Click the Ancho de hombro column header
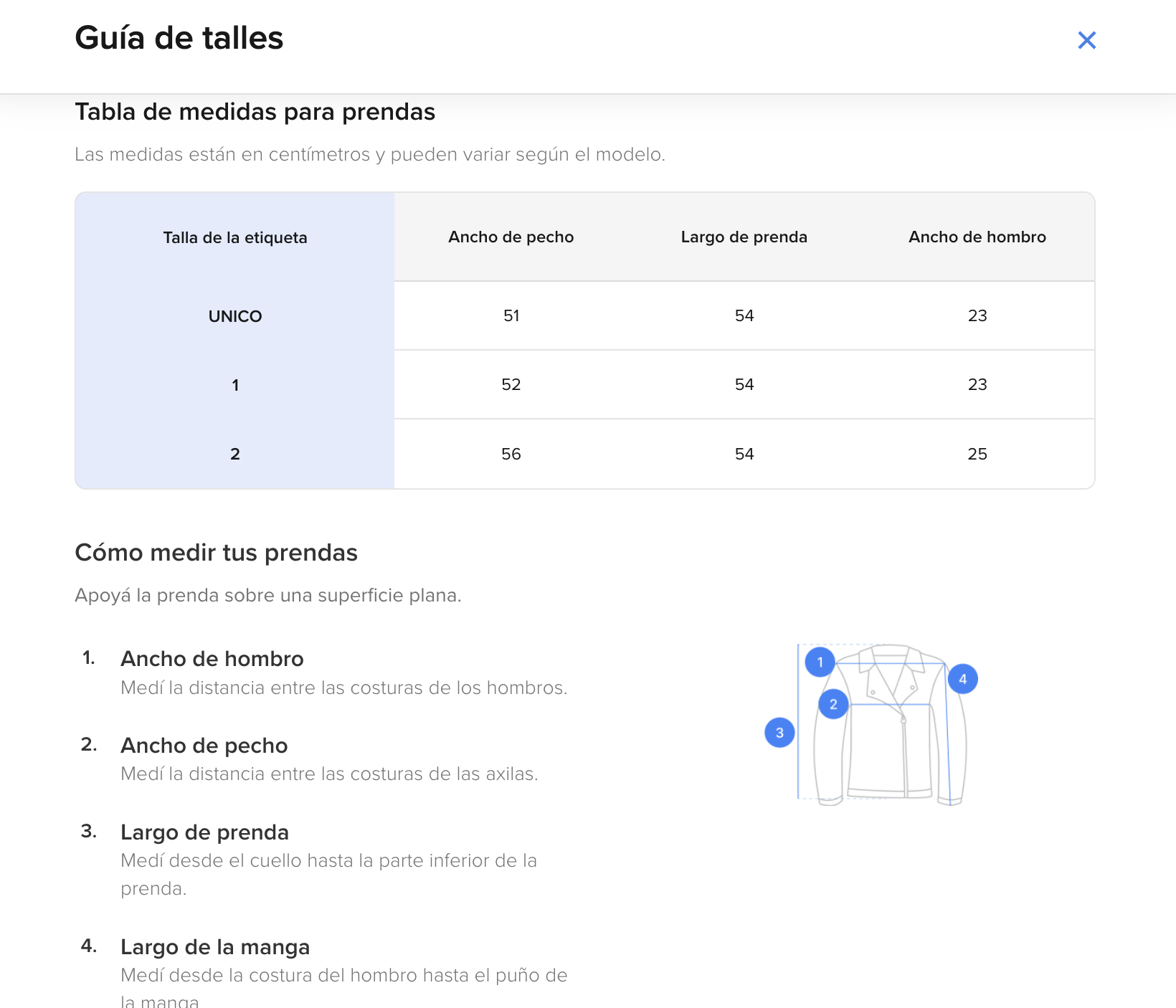The image size is (1176, 1008). 977,237
